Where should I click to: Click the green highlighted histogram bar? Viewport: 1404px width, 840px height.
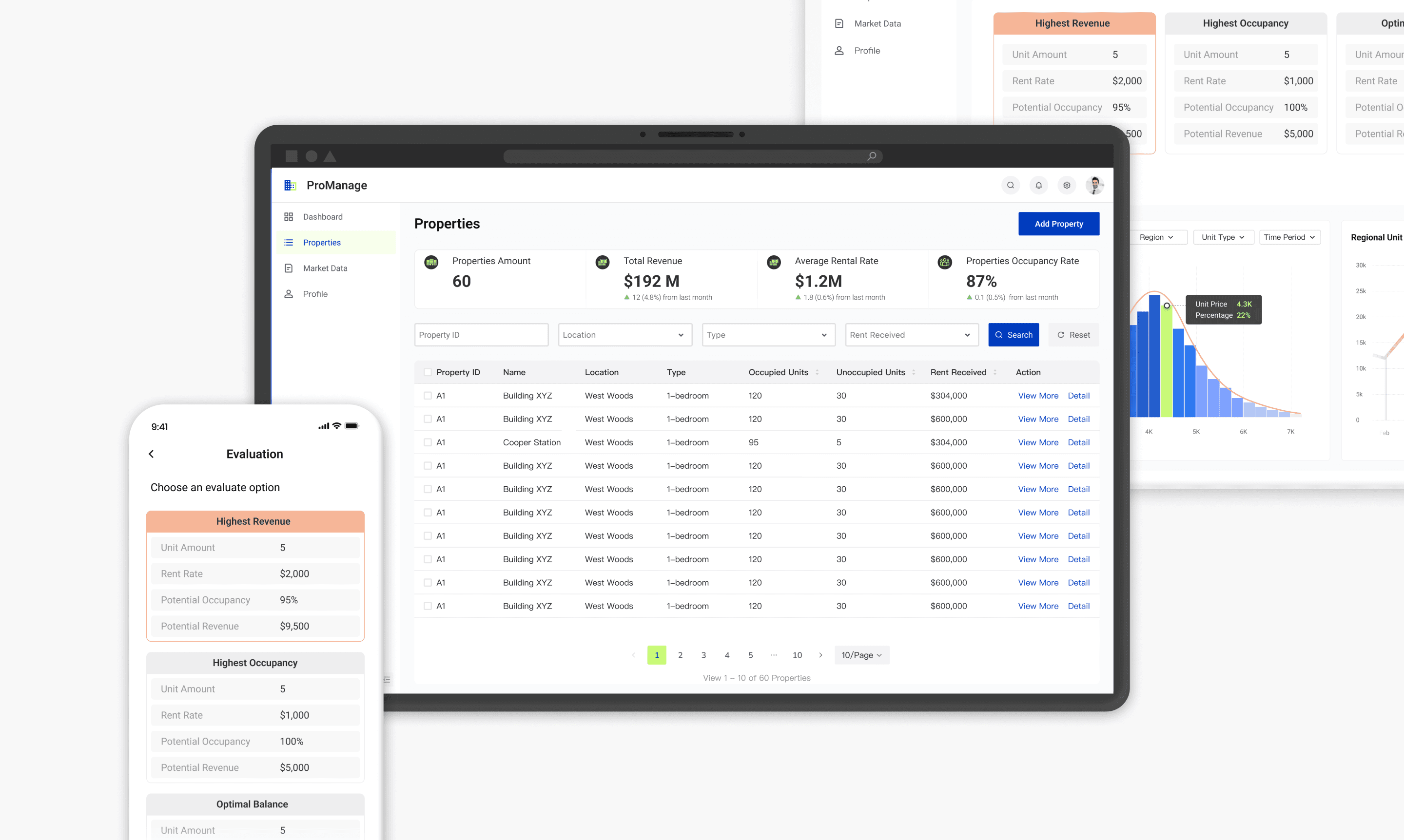click(x=1166, y=363)
